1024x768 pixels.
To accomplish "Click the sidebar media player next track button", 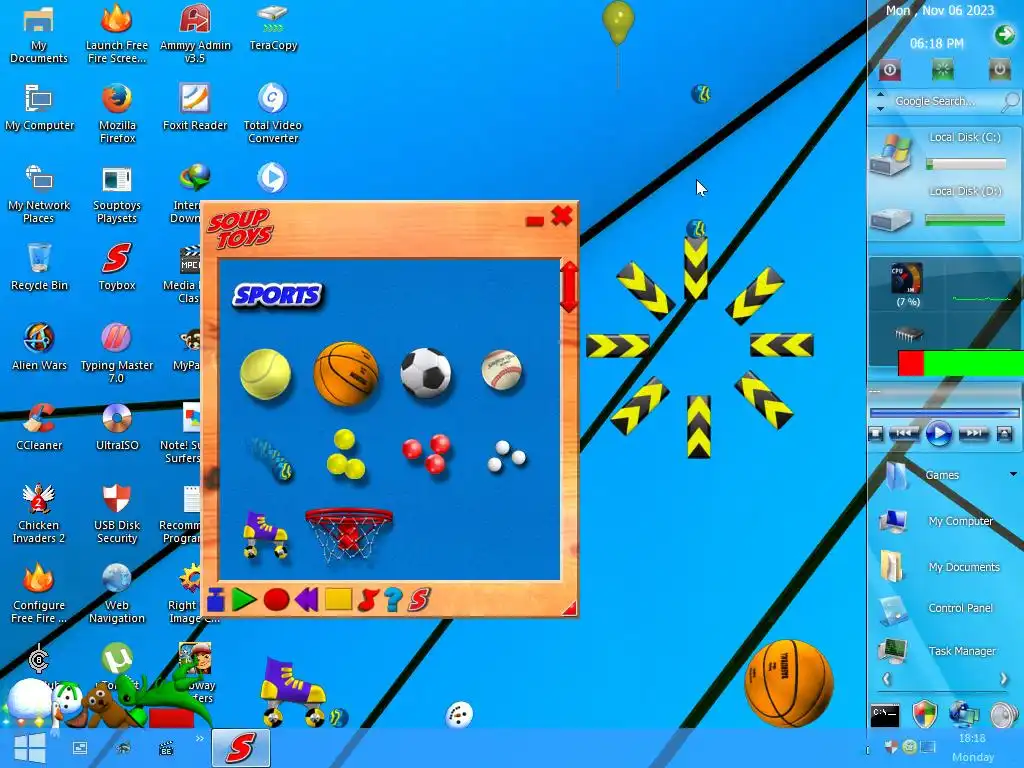I will click(x=973, y=433).
